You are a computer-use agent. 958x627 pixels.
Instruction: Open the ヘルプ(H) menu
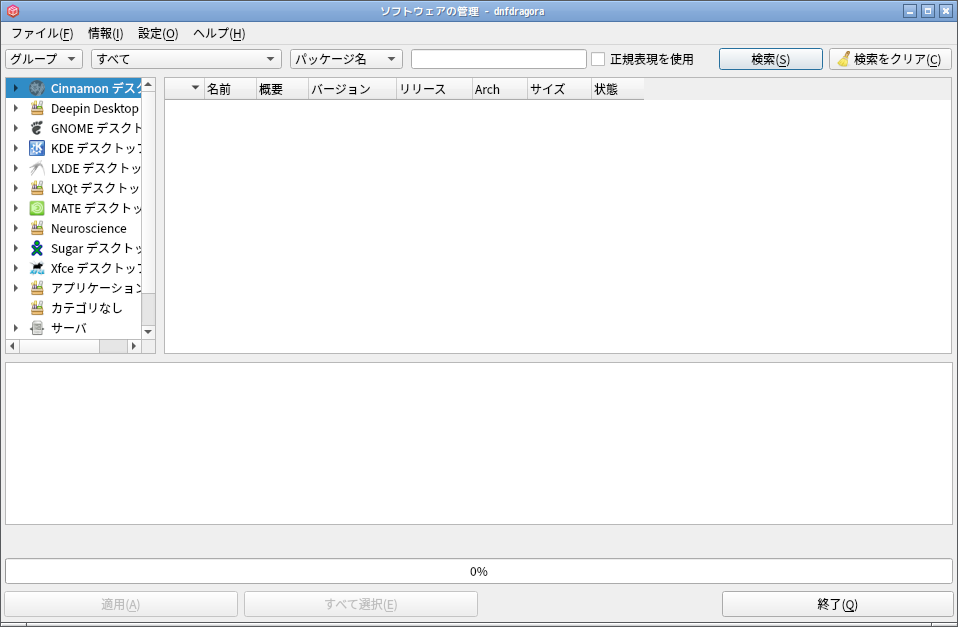click(219, 34)
